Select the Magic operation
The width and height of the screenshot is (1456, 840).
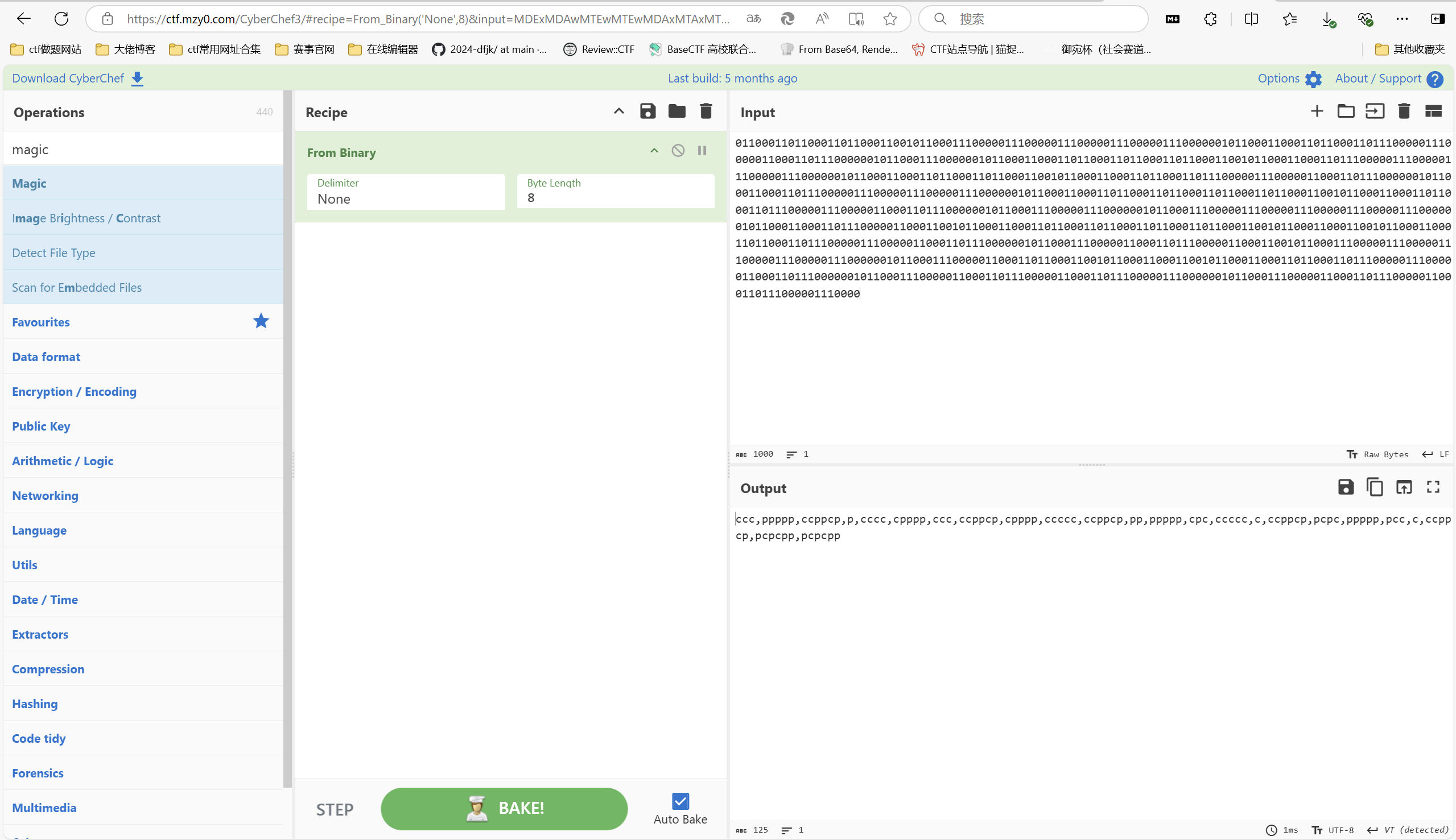[143, 183]
